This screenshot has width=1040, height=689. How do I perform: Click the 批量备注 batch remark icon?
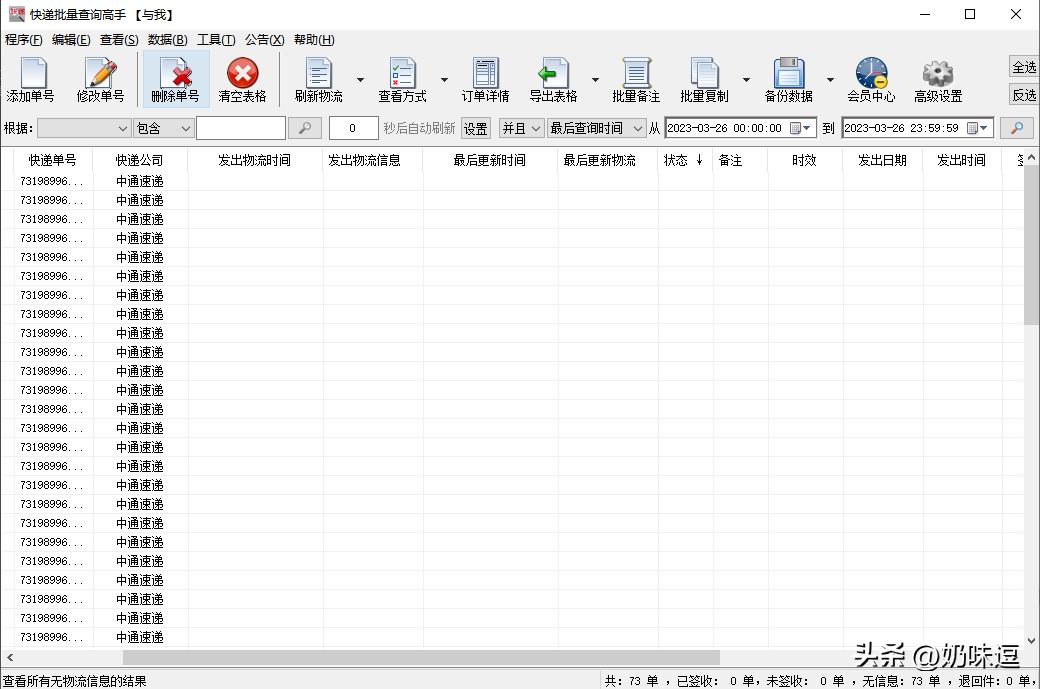click(x=637, y=78)
